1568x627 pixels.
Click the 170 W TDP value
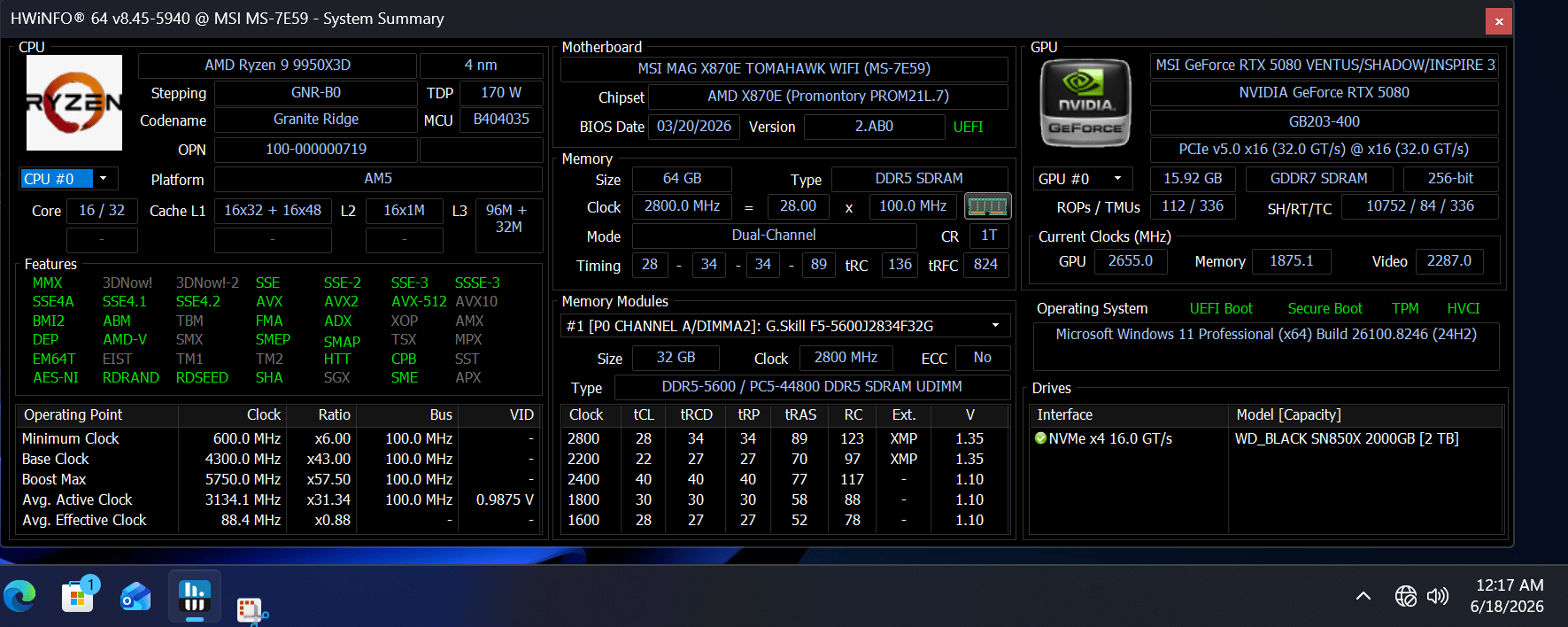tap(501, 92)
